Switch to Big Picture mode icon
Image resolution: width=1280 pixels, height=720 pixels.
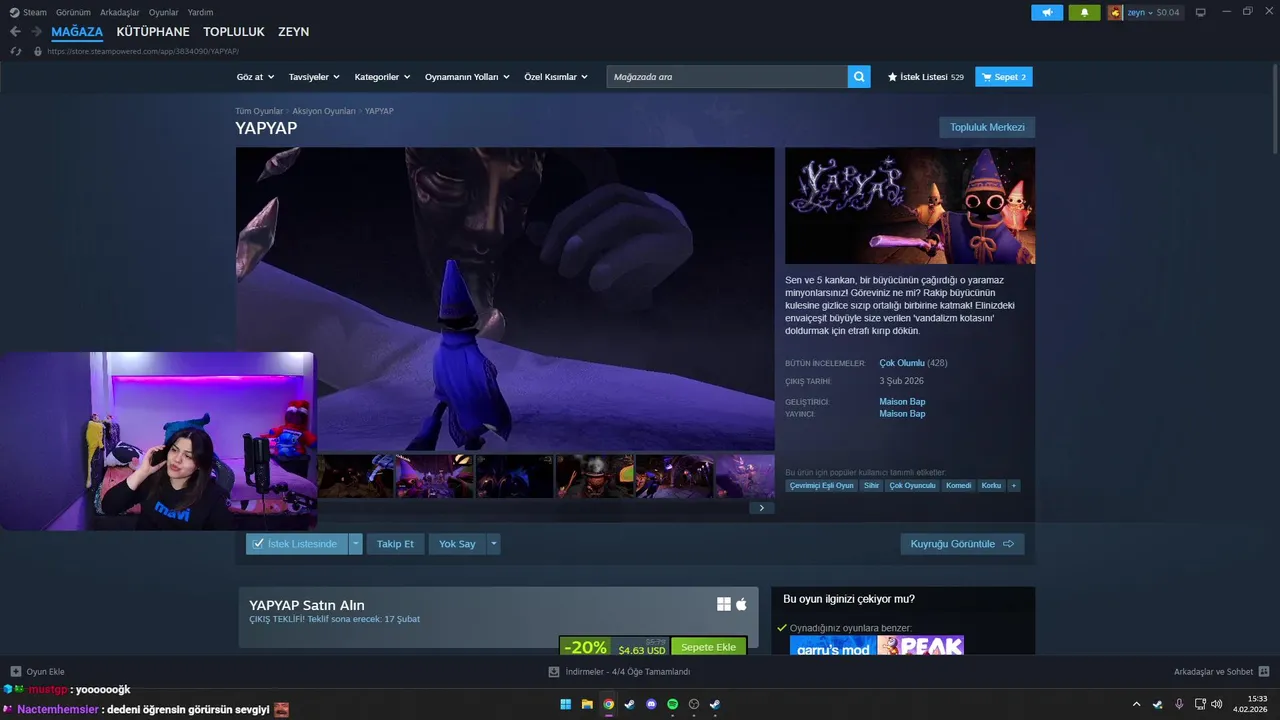click(1201, 12)
